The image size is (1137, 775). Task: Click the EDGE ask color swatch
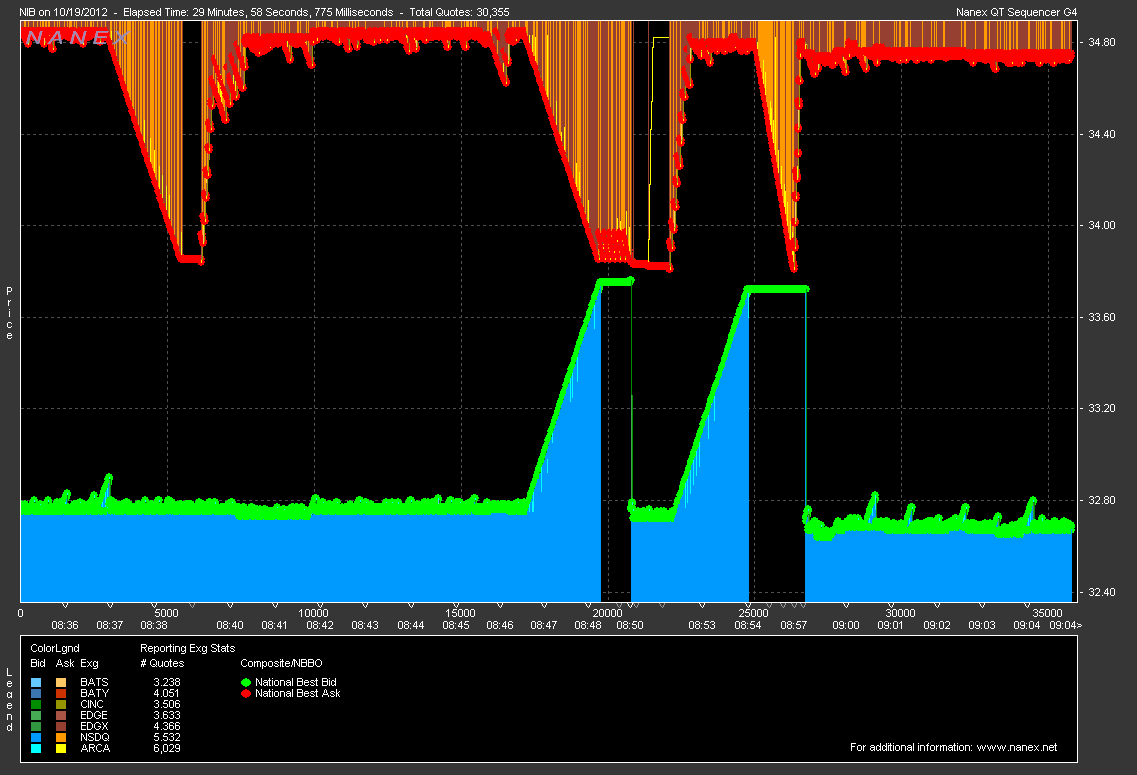click(61, 715)
